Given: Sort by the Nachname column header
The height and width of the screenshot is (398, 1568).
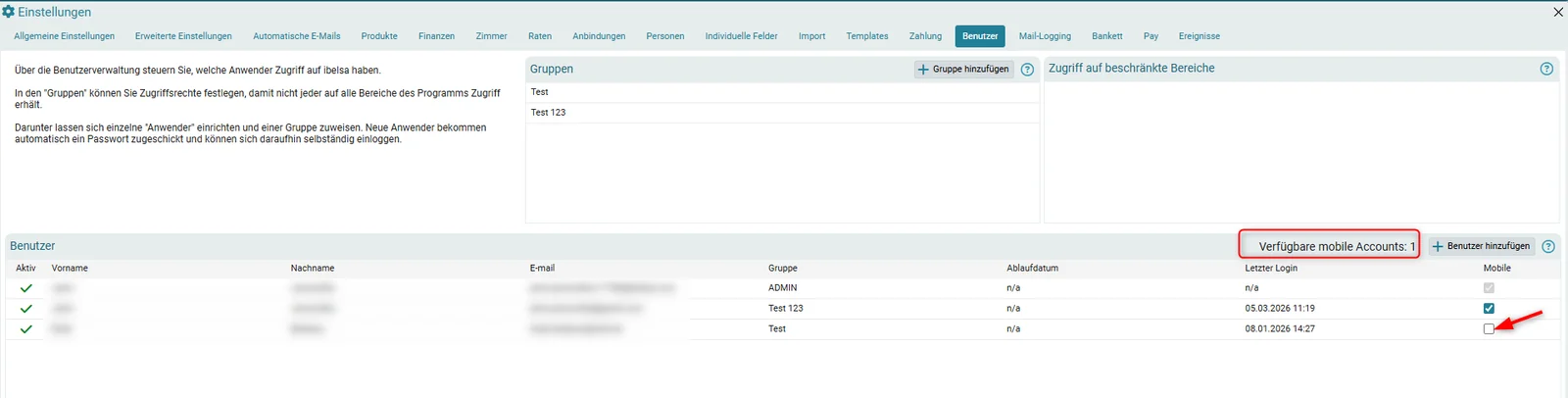Looking at the screenshot, I should pos(313,269).
